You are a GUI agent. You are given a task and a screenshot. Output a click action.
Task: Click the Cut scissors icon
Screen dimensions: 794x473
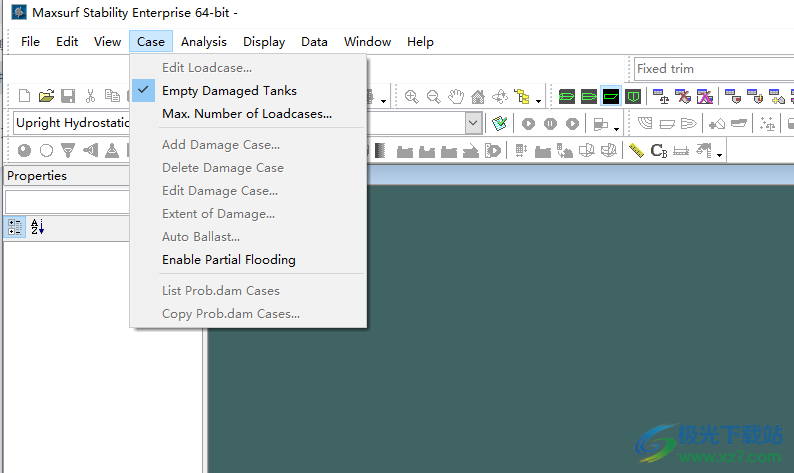90,96
